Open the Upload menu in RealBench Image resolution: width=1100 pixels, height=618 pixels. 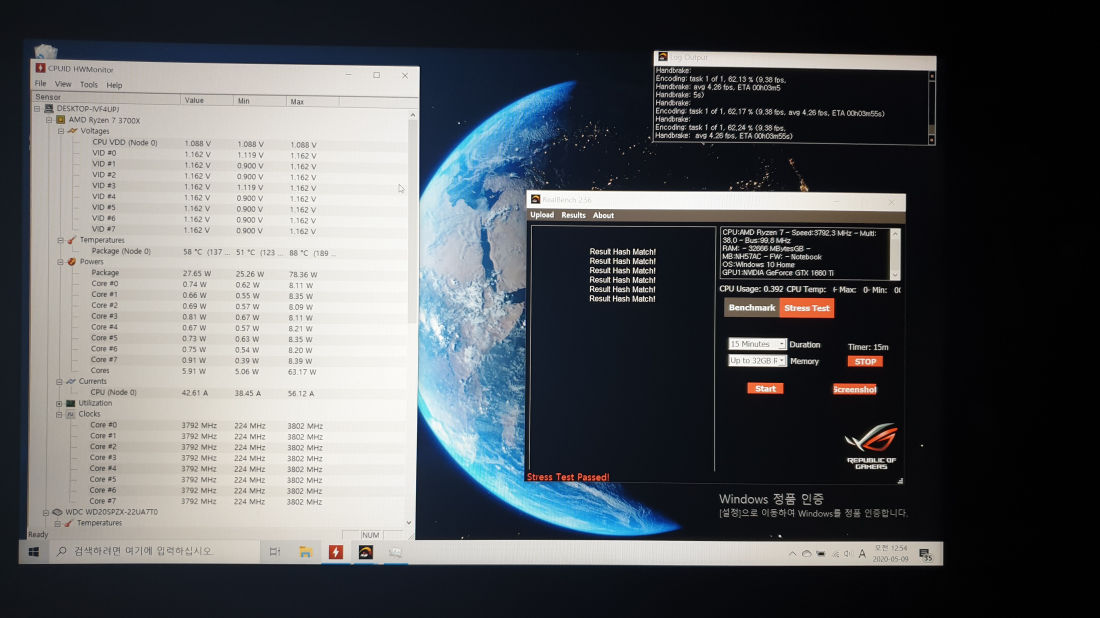542,215
